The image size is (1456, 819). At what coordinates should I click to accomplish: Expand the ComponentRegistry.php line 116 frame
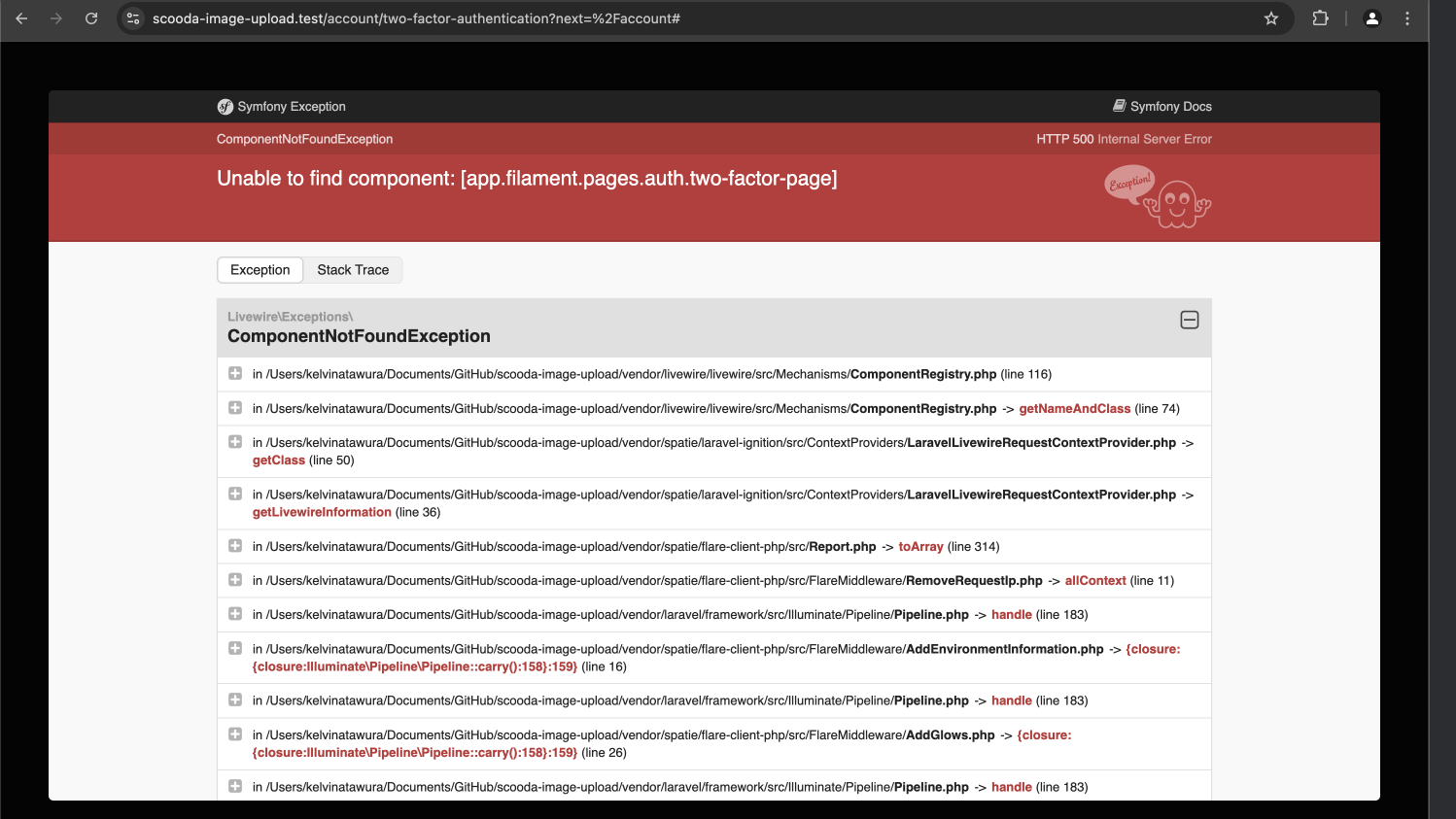pos(235,373)
